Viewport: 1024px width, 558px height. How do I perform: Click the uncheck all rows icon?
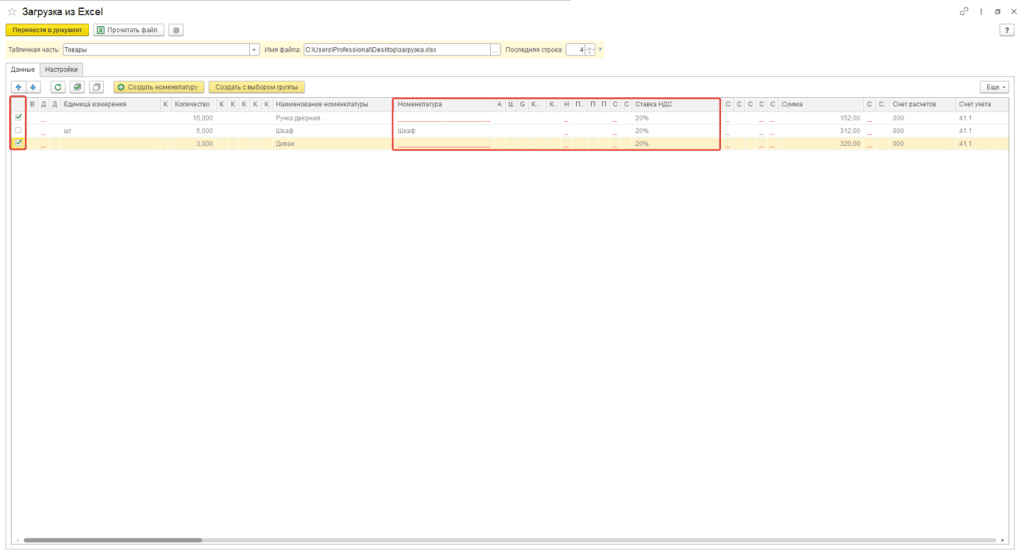95,87
